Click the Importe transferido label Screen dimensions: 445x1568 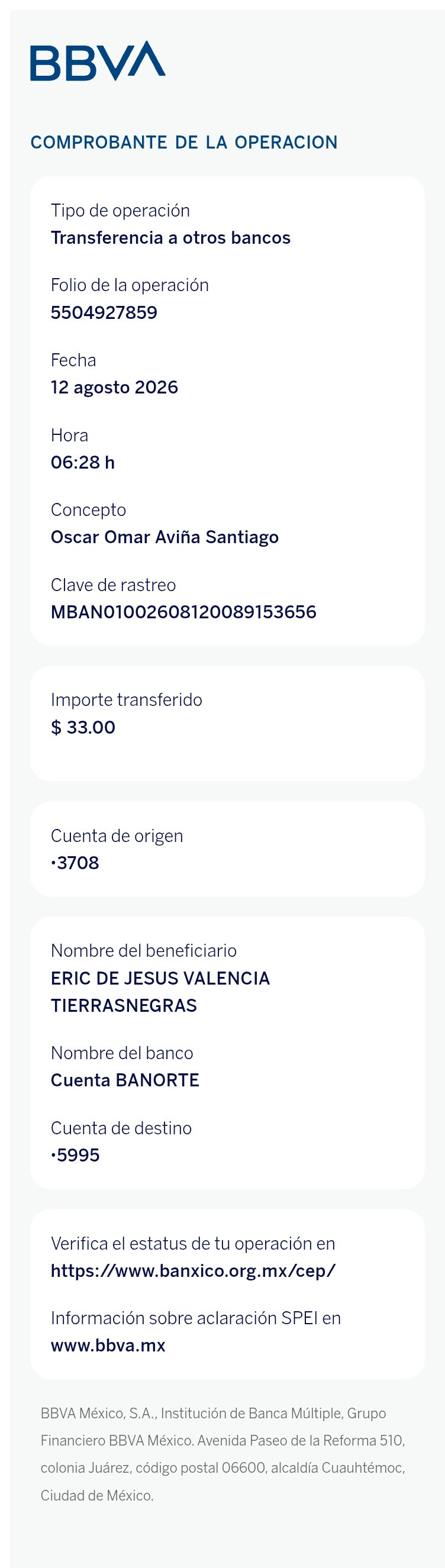tap(127, 700)
